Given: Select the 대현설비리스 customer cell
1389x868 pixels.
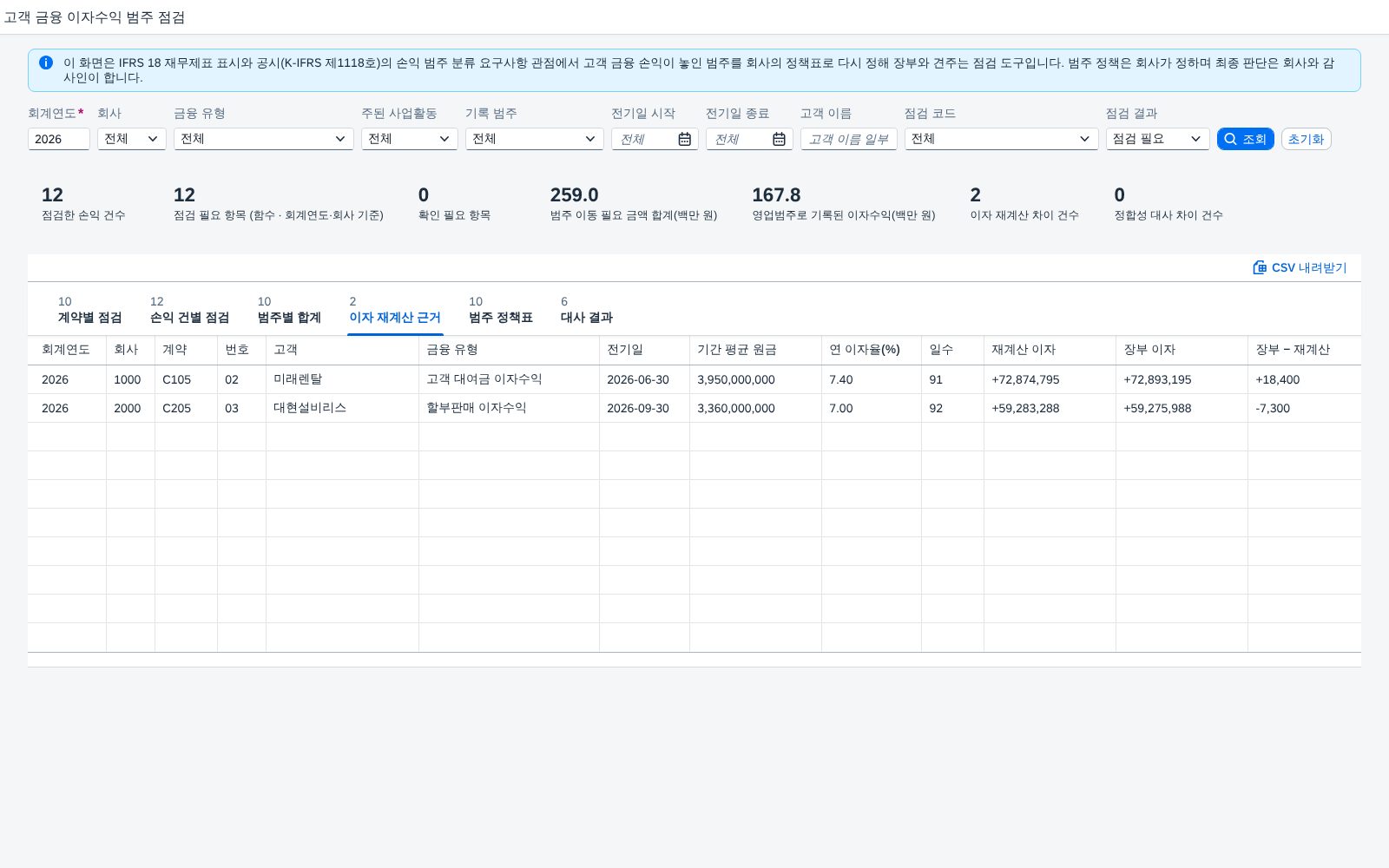Looking at the screenshot, I should pyautogui.click(x=343, y=408).
